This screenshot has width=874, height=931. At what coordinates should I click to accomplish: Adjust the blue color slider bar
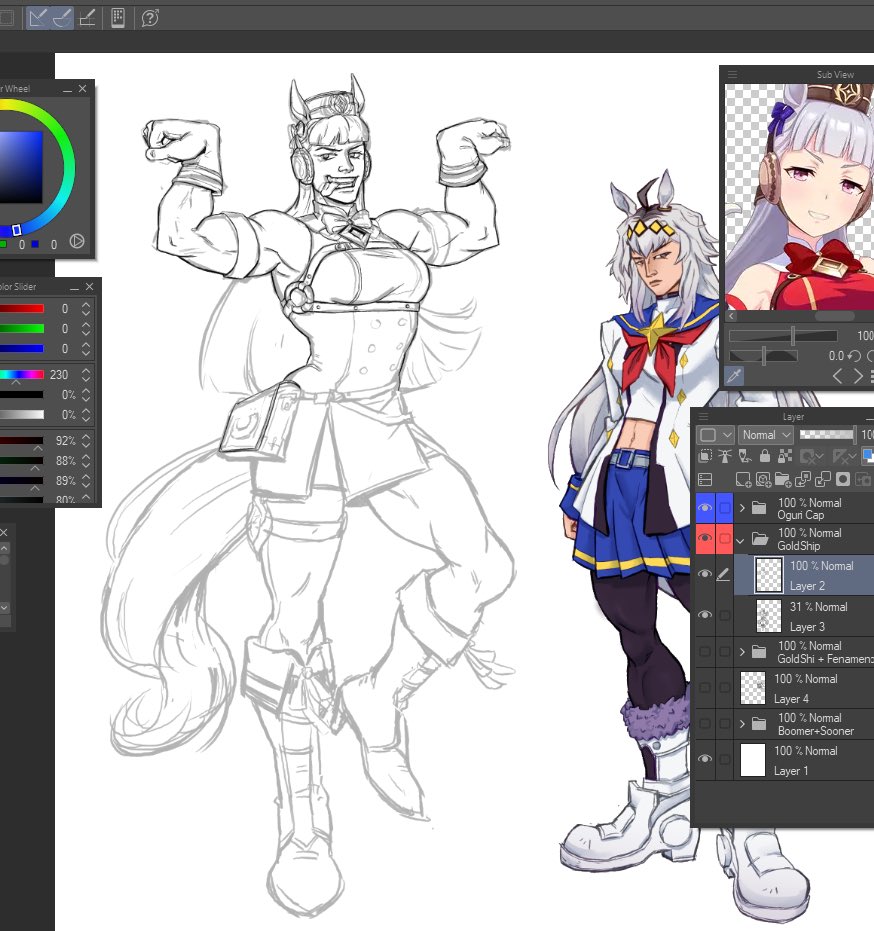[x=22, y=349]
